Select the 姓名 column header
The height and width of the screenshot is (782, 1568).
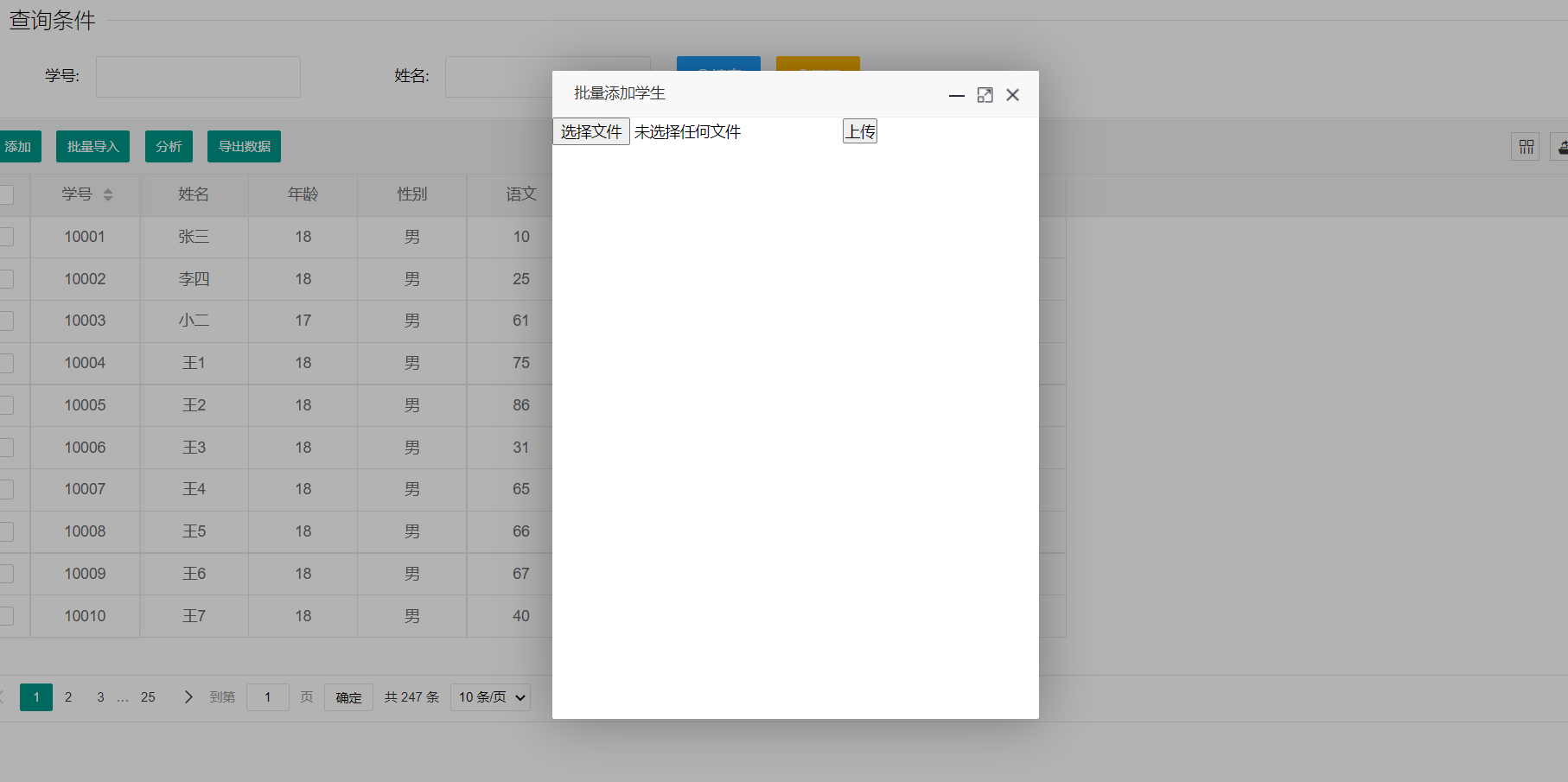[194, 194]
